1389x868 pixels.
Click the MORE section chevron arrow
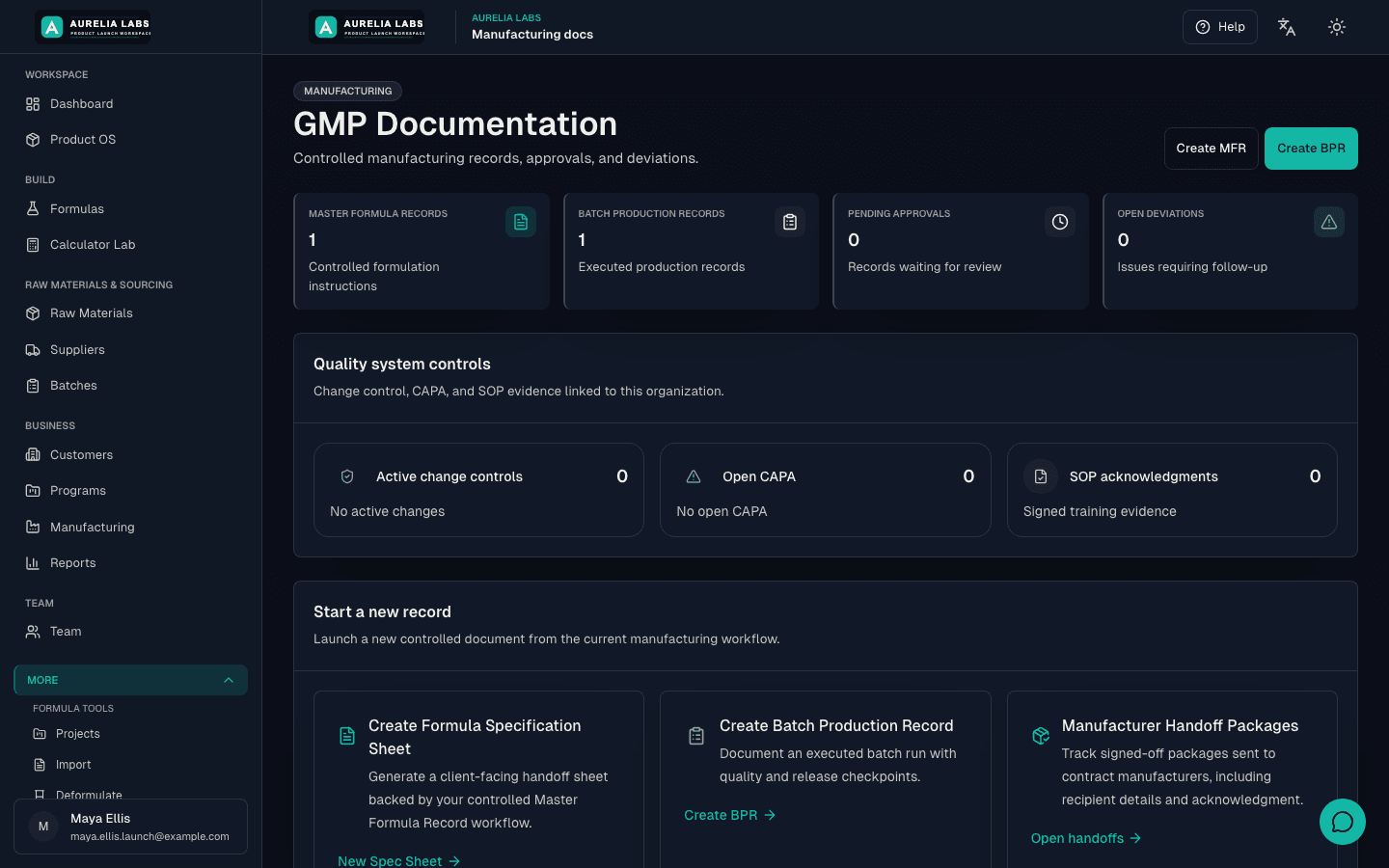229,680
